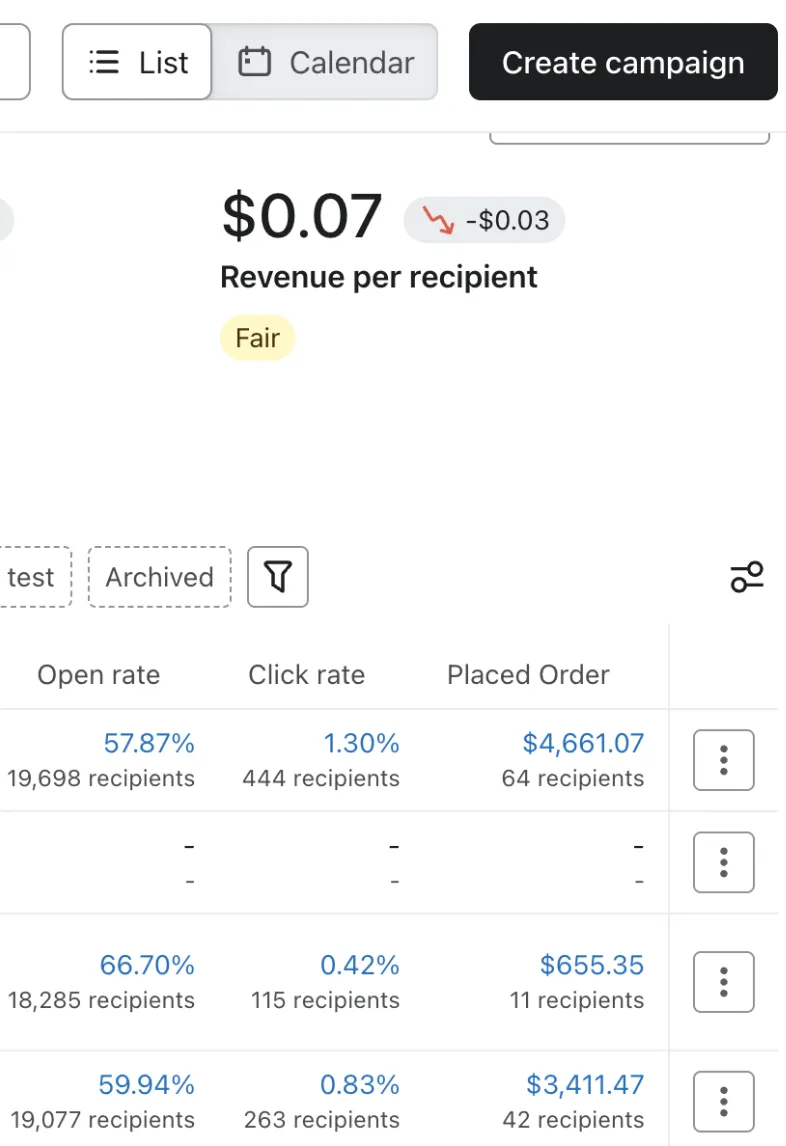Open the 66.70% open rate link
786x1146 pixels.
(x=147, y=965)
